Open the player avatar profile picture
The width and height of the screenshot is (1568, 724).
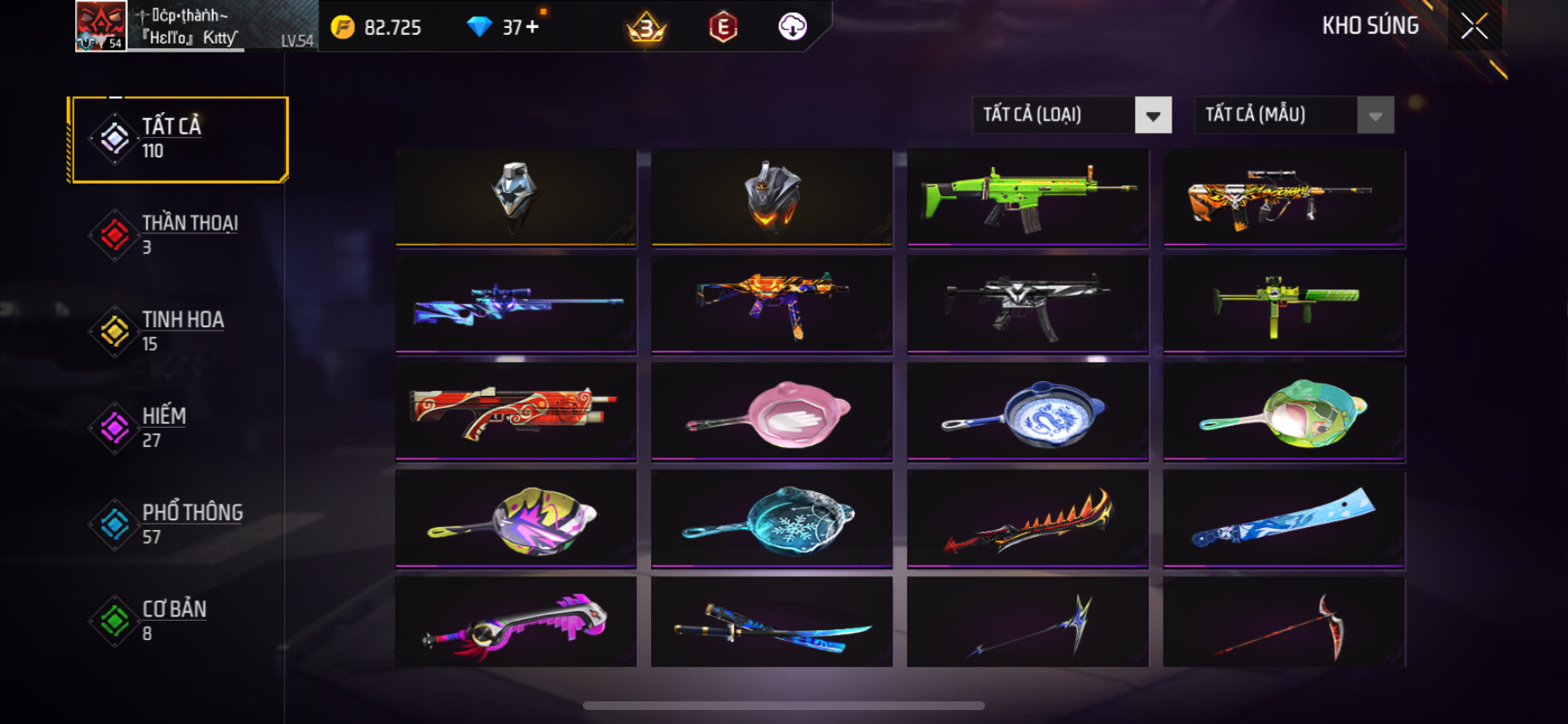tap(101, 26)
